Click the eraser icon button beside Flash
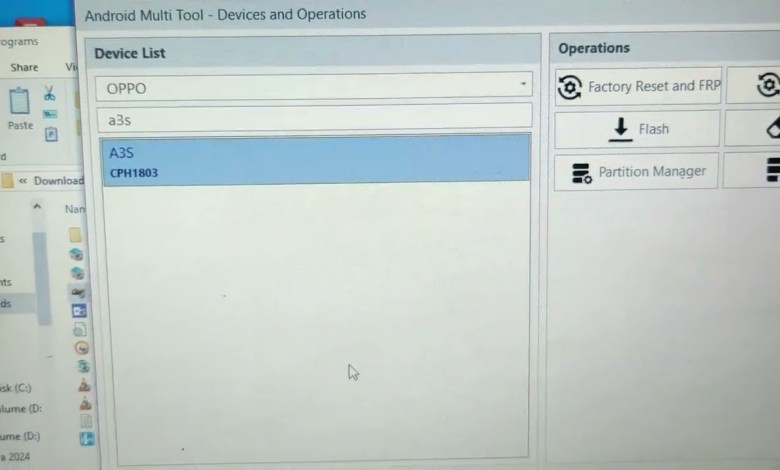Screen dimensions: 780x470 coord(754,128)
